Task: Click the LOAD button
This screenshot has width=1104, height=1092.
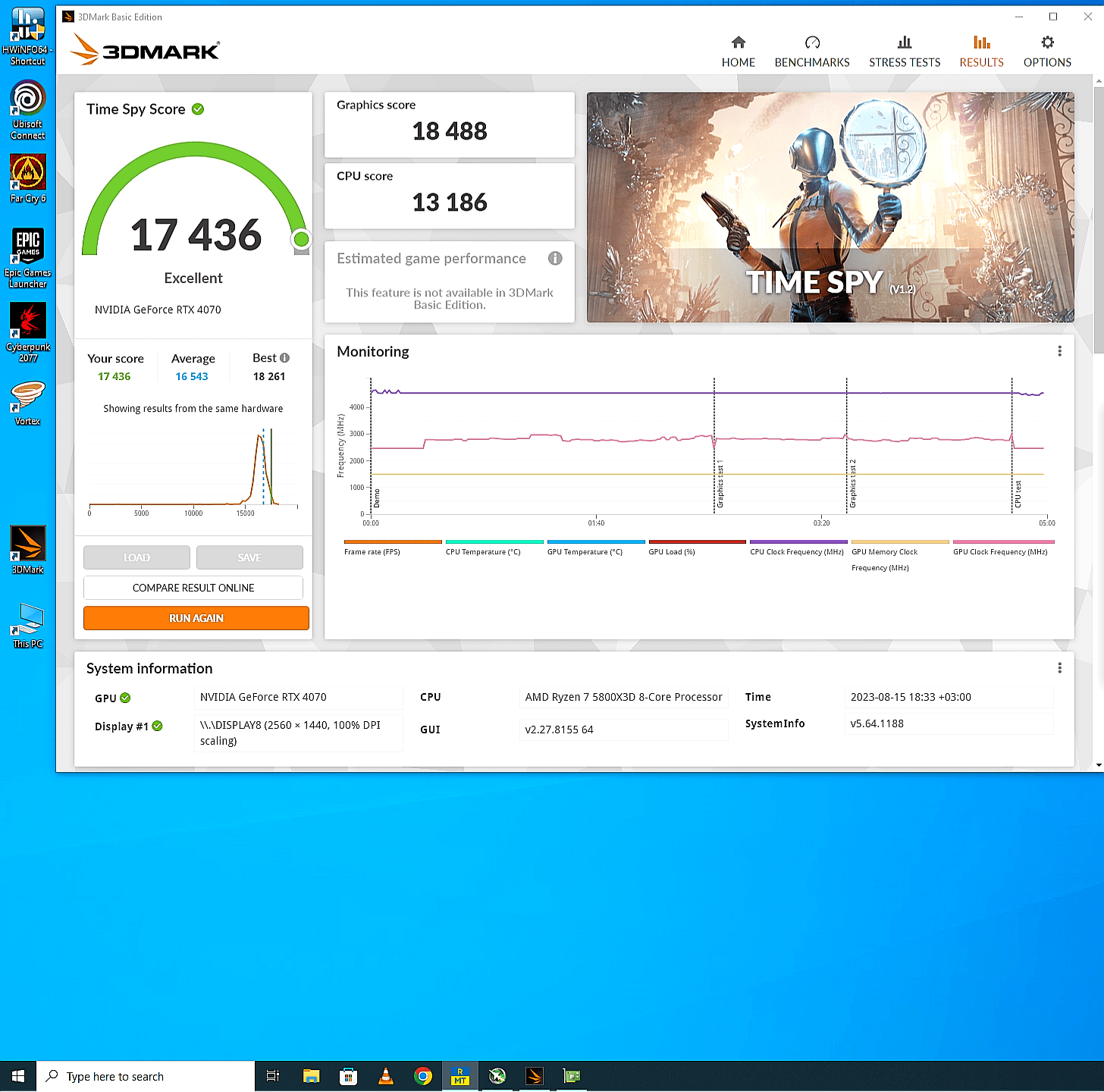Action: pos(136,557)
